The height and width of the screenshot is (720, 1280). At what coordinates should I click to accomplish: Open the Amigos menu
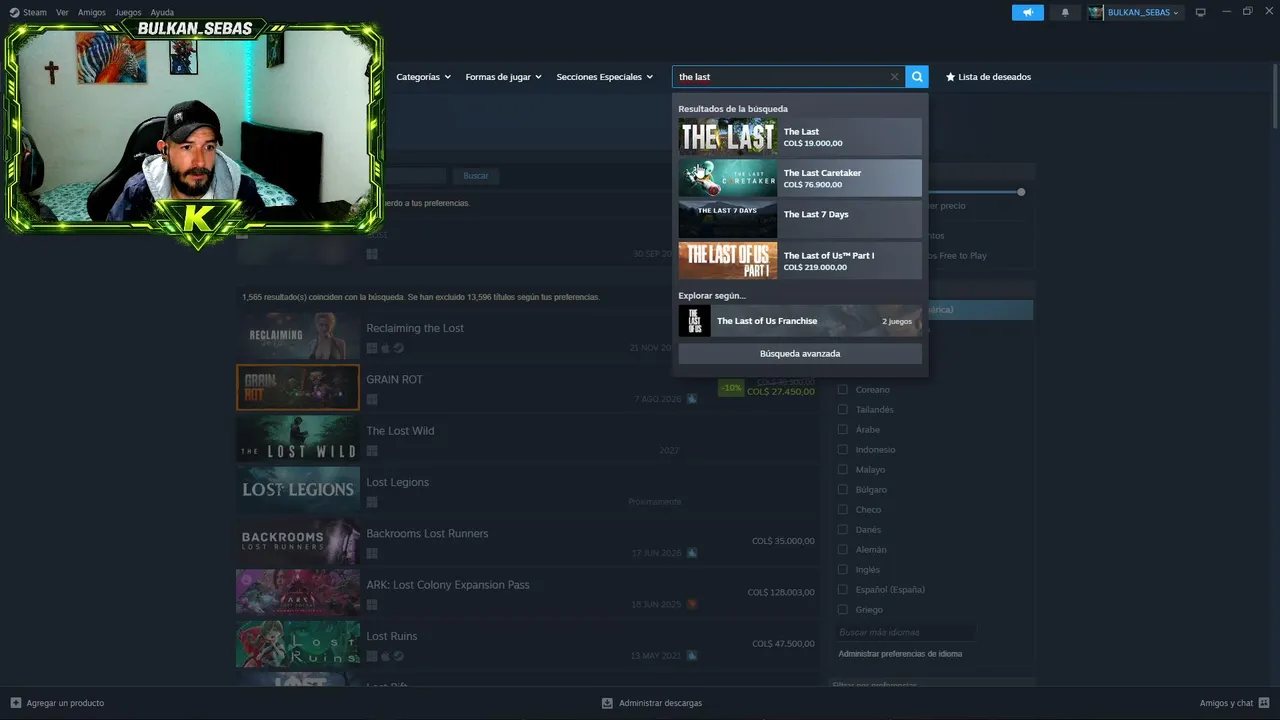tap(92, 12)
